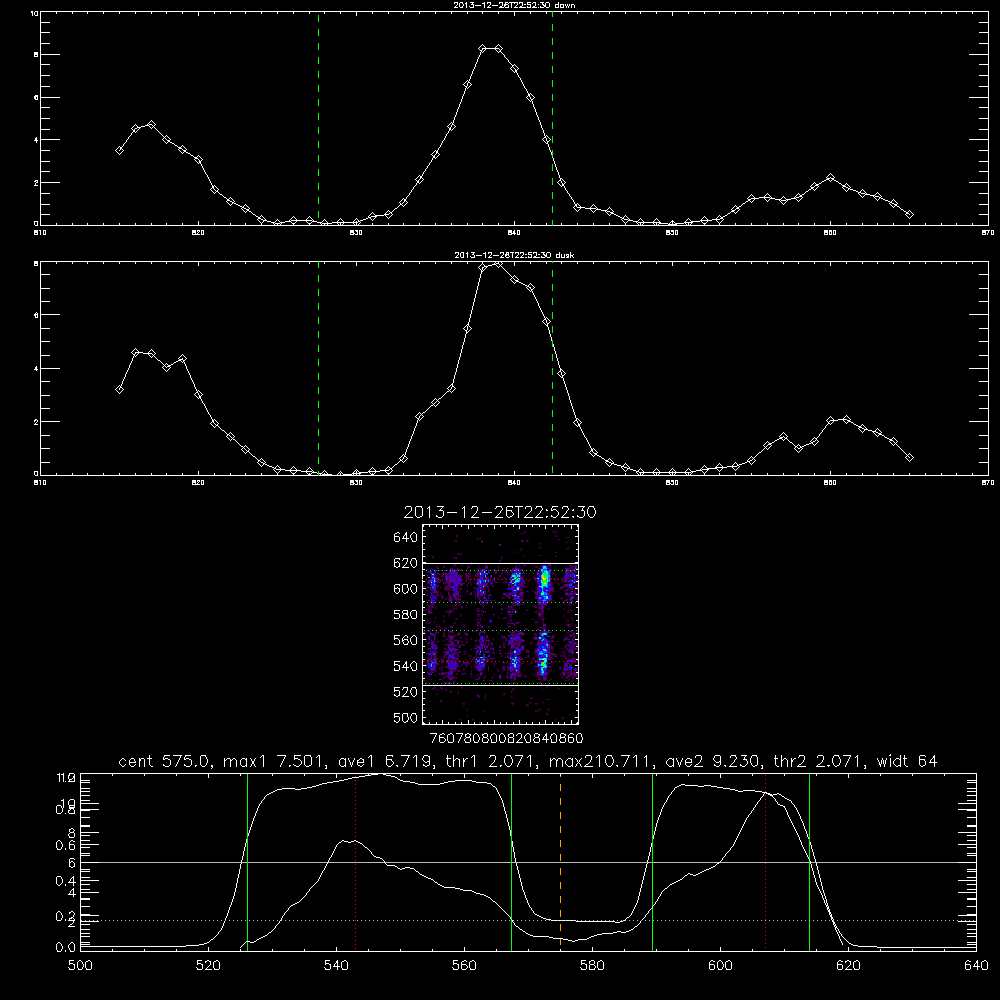Image resolution: width=1000 pixels, height=1000 pixels.
Task: Click the white horizontal line at 6 in bottom plot
Action: click(x=528, y=862)
